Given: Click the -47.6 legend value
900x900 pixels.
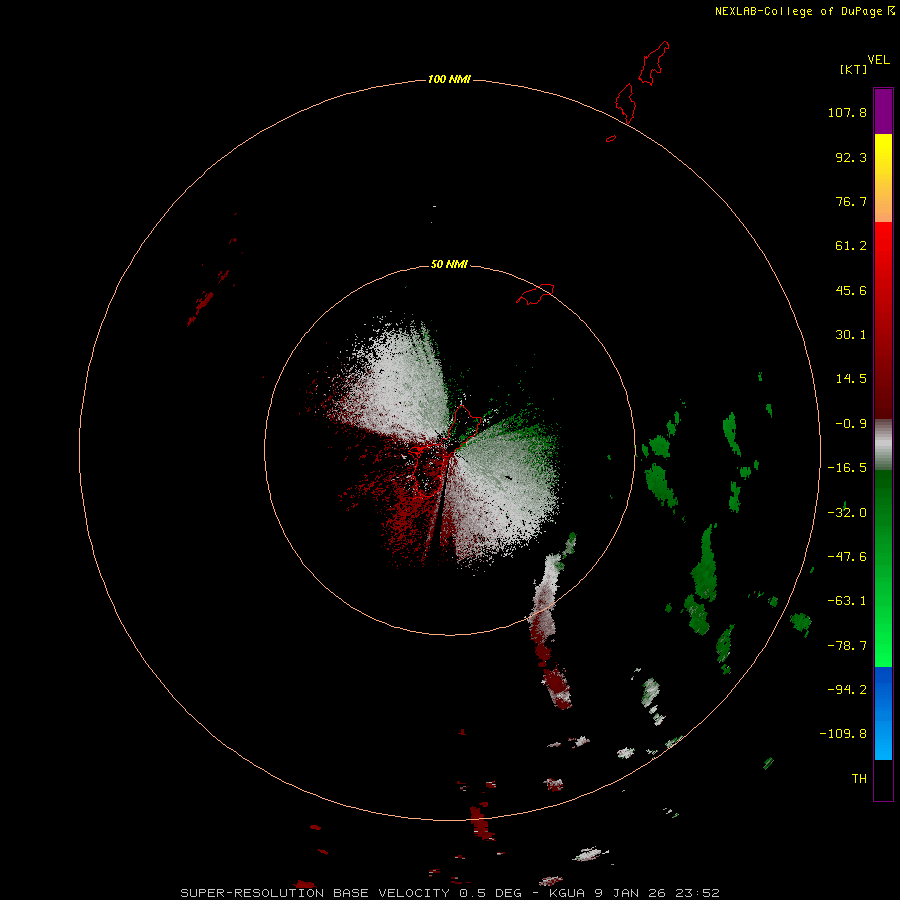Looking at the screenshot, I should [x=847, y=557].
